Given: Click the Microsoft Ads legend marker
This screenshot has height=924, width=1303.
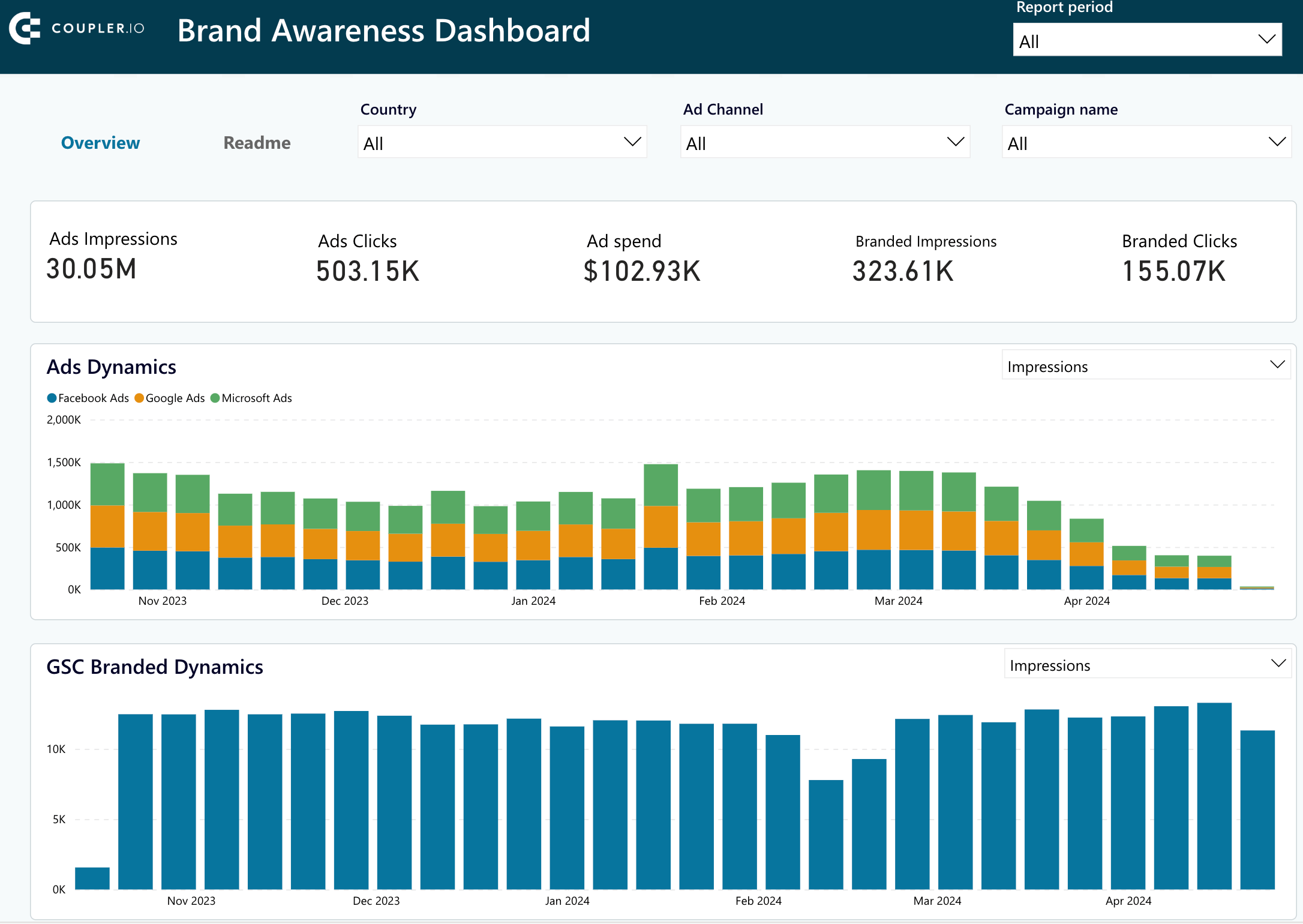Looking at the screenshot, I should (215, 398).
